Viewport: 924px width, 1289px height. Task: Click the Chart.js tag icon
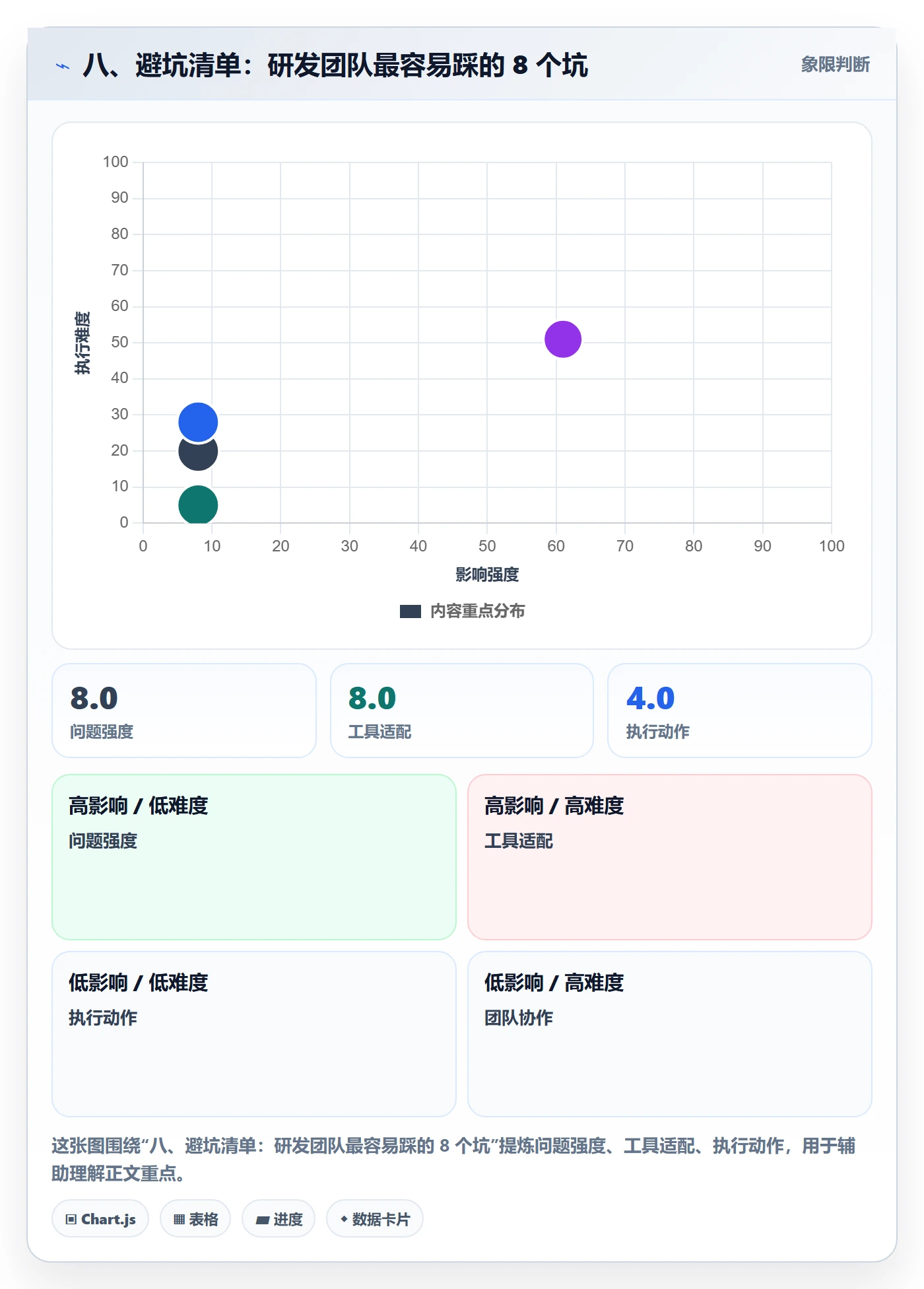tap(71, 1219)
